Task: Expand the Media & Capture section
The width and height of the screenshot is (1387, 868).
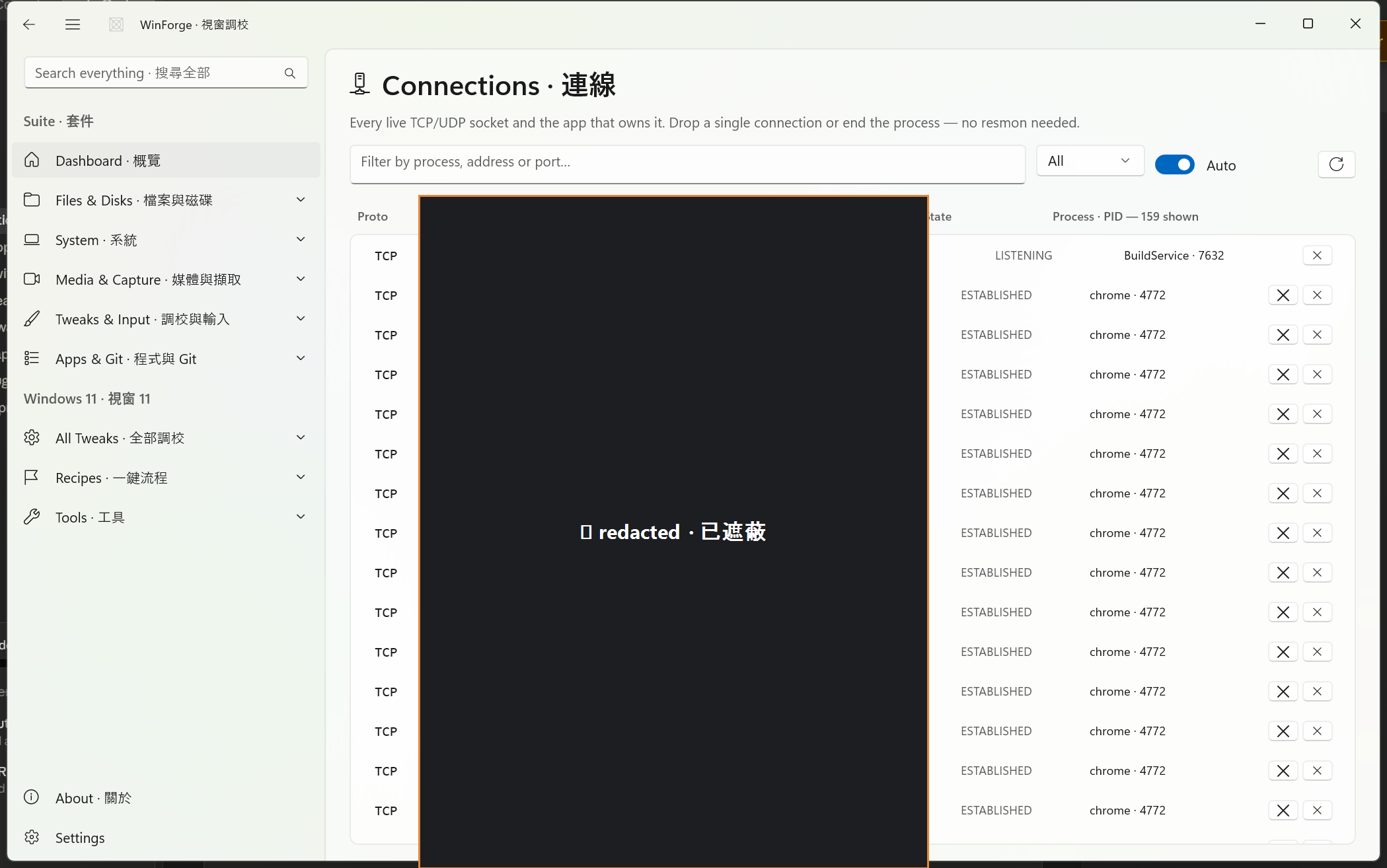Action: [301, 279]
